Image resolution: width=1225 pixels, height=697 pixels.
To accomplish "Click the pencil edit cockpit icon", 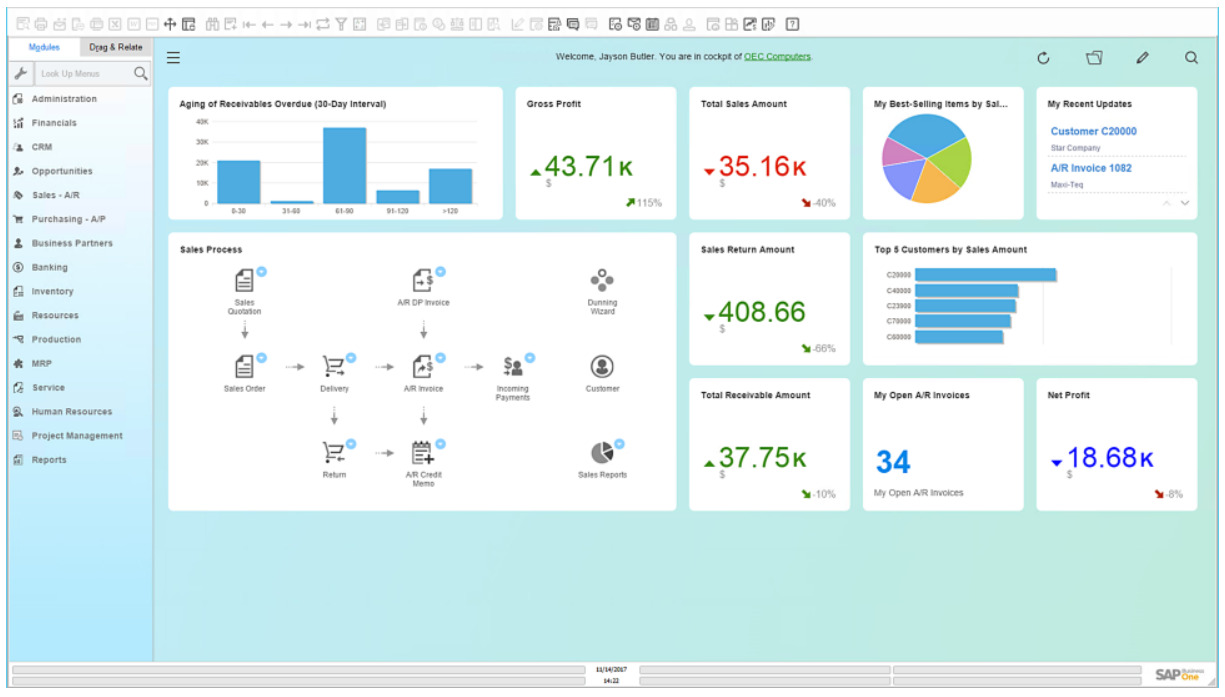I will click(1142, 58).
